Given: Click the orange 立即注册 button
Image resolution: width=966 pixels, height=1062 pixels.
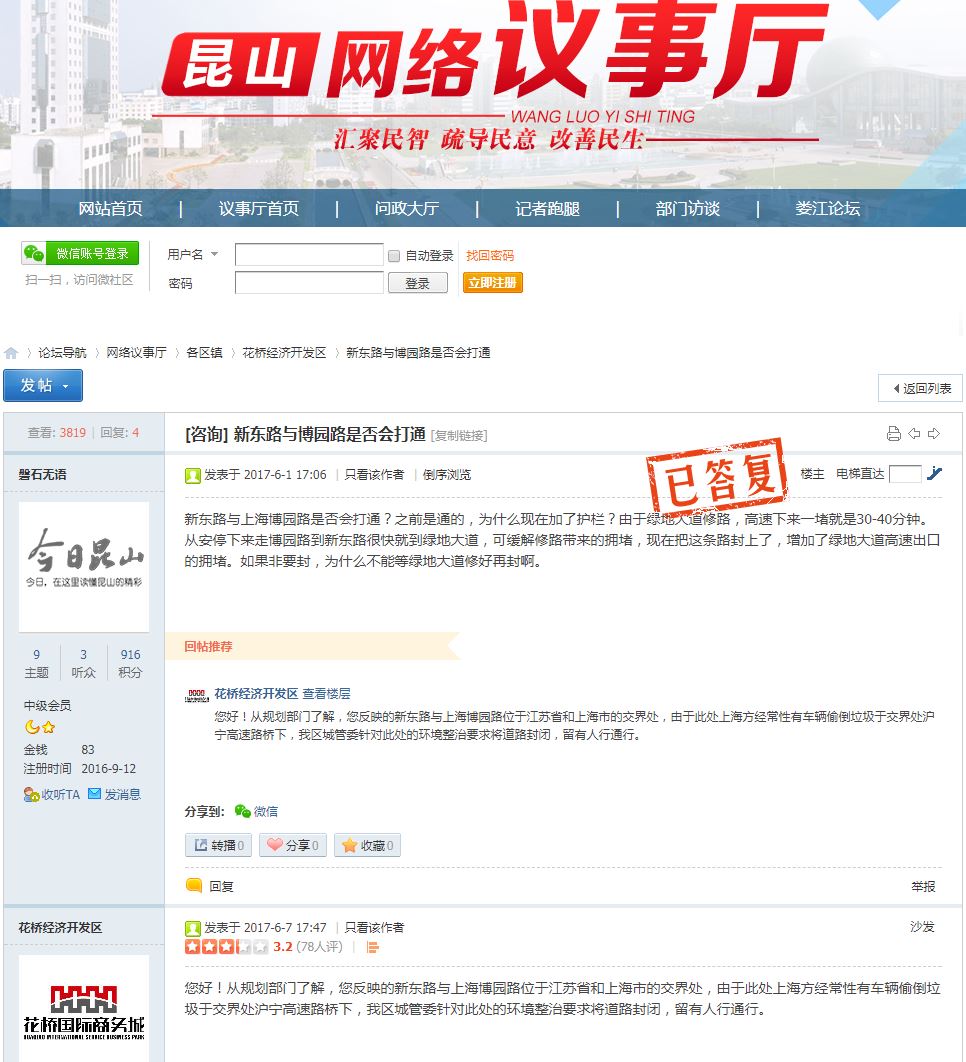Looking at the screenshot, I should coord(492,283).
